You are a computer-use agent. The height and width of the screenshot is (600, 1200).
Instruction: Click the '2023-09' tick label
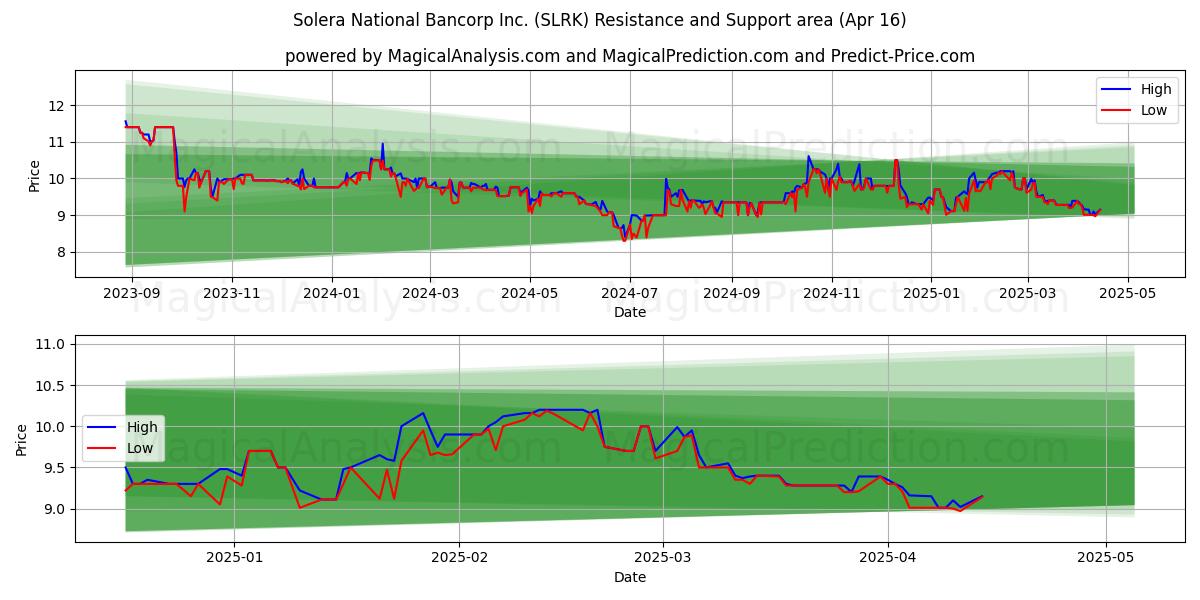coord(133,294)
